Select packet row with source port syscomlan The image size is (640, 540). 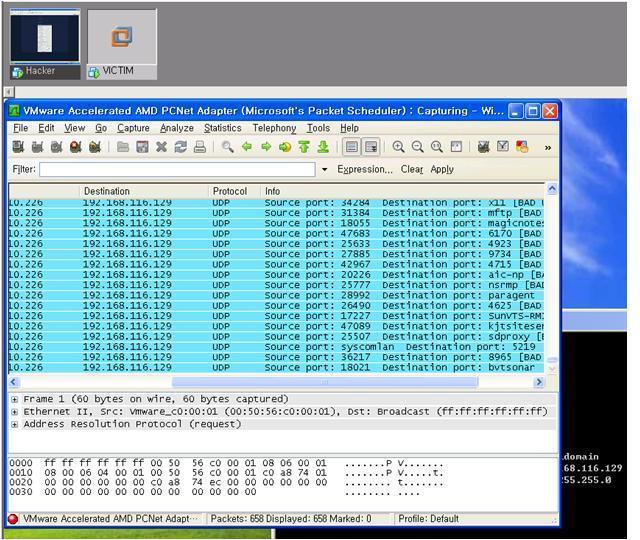(276, 347)
